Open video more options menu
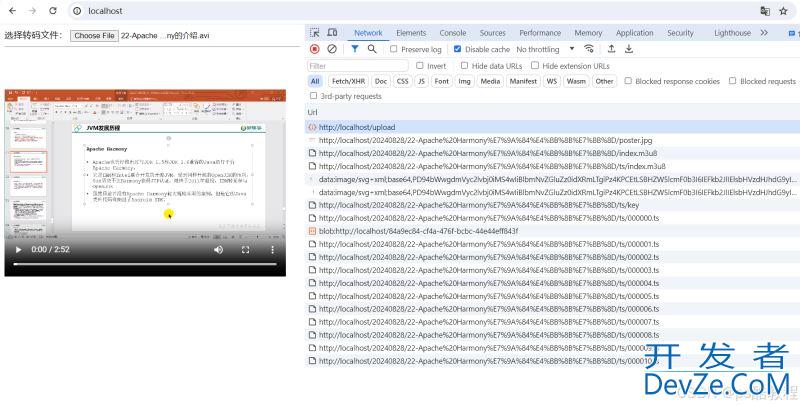 272,249
